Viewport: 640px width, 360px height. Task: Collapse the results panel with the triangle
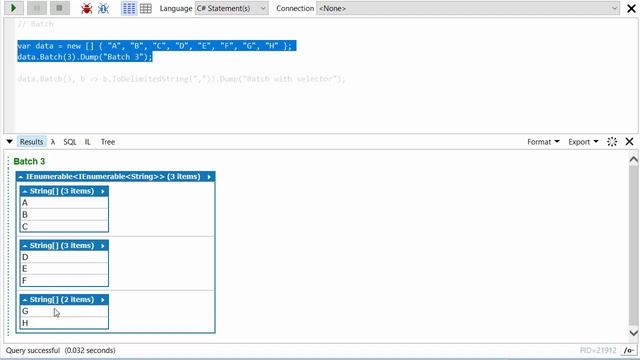[x=9, y=142]
